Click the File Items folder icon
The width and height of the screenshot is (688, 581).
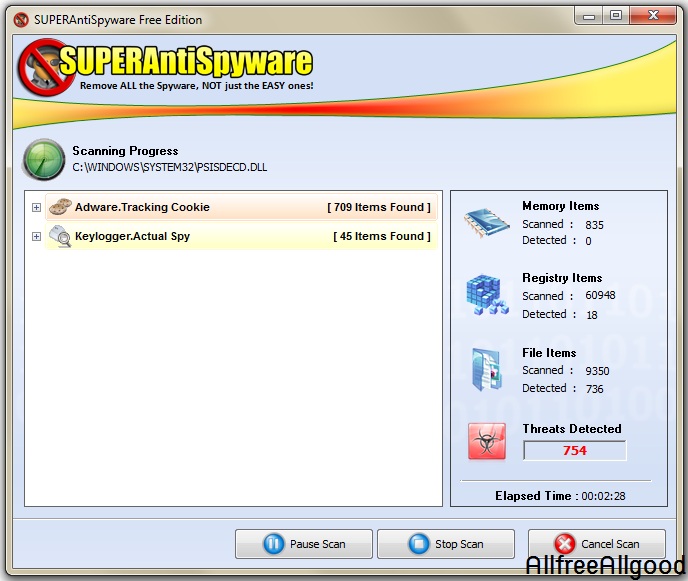486,369
